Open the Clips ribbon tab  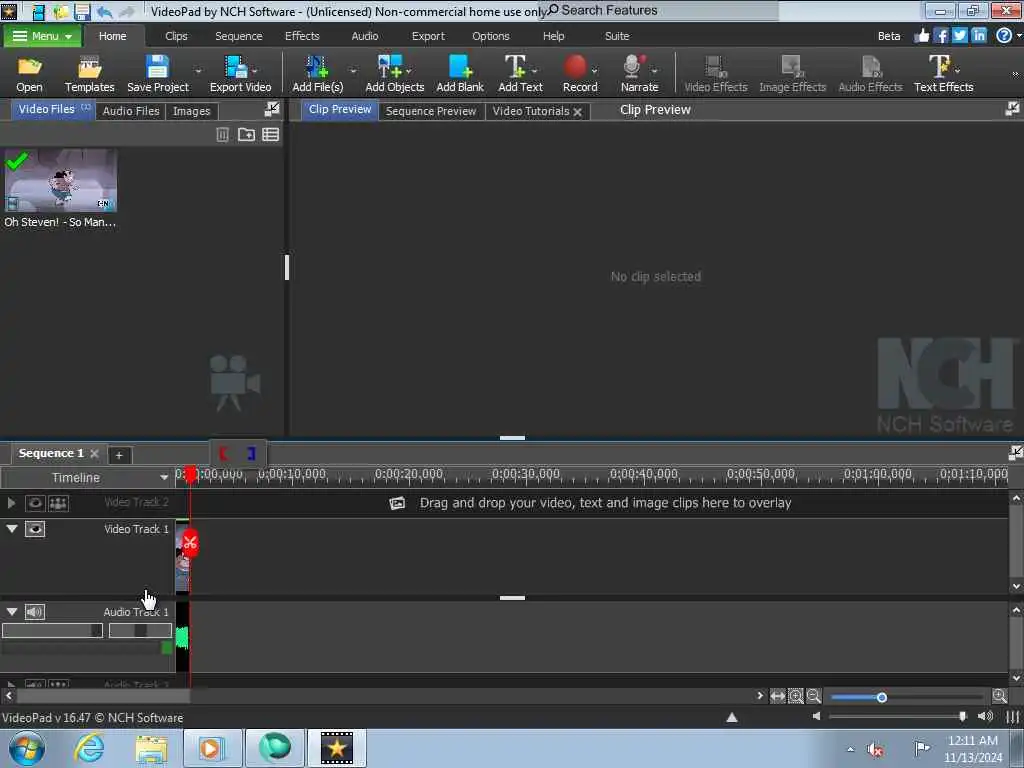(x=176, y=36)
